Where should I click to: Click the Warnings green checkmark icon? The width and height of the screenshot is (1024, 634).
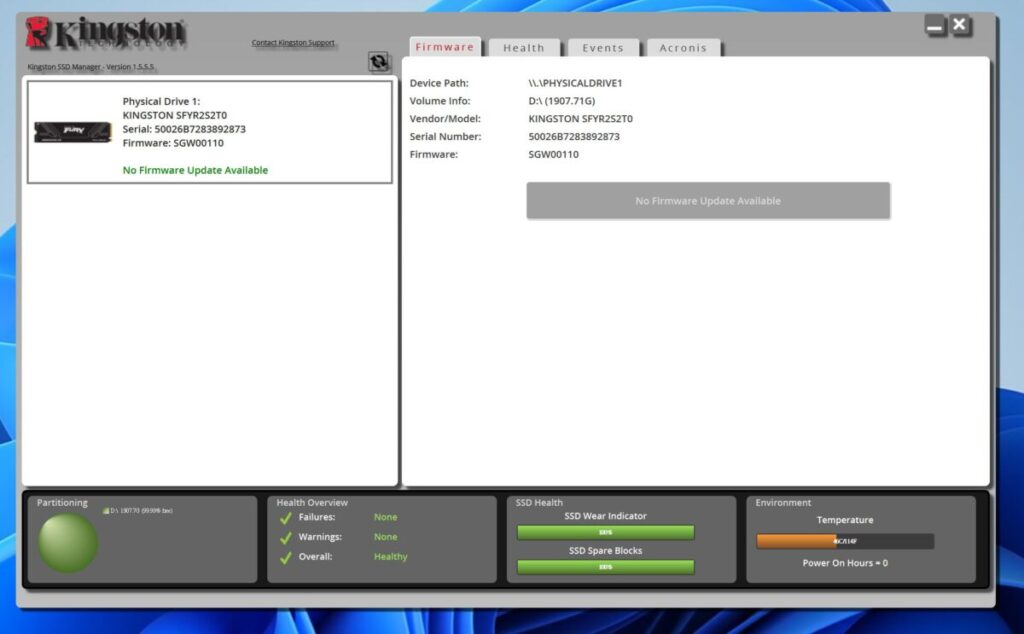285,538
